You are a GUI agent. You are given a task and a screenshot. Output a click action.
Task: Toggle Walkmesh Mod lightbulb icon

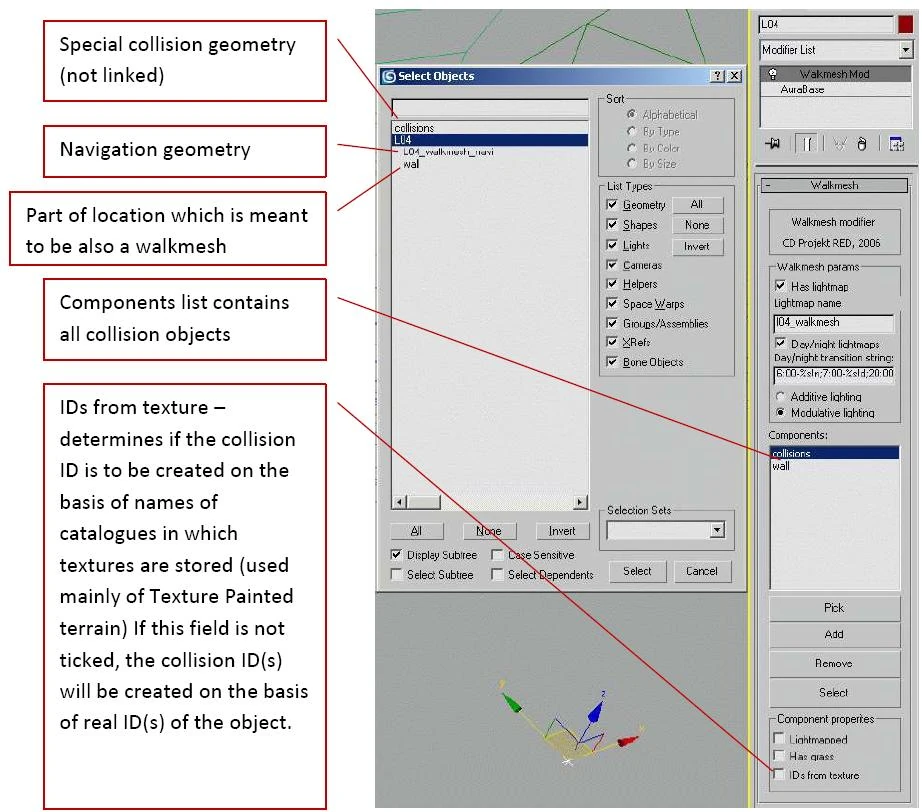point(773,74)
